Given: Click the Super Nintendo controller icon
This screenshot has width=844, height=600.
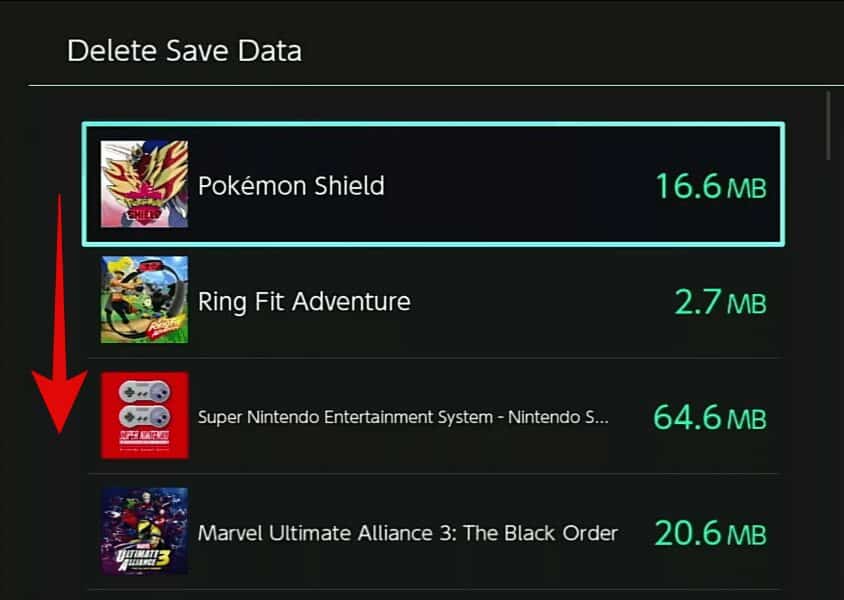Looking at the screenshot, I should 144,415.
